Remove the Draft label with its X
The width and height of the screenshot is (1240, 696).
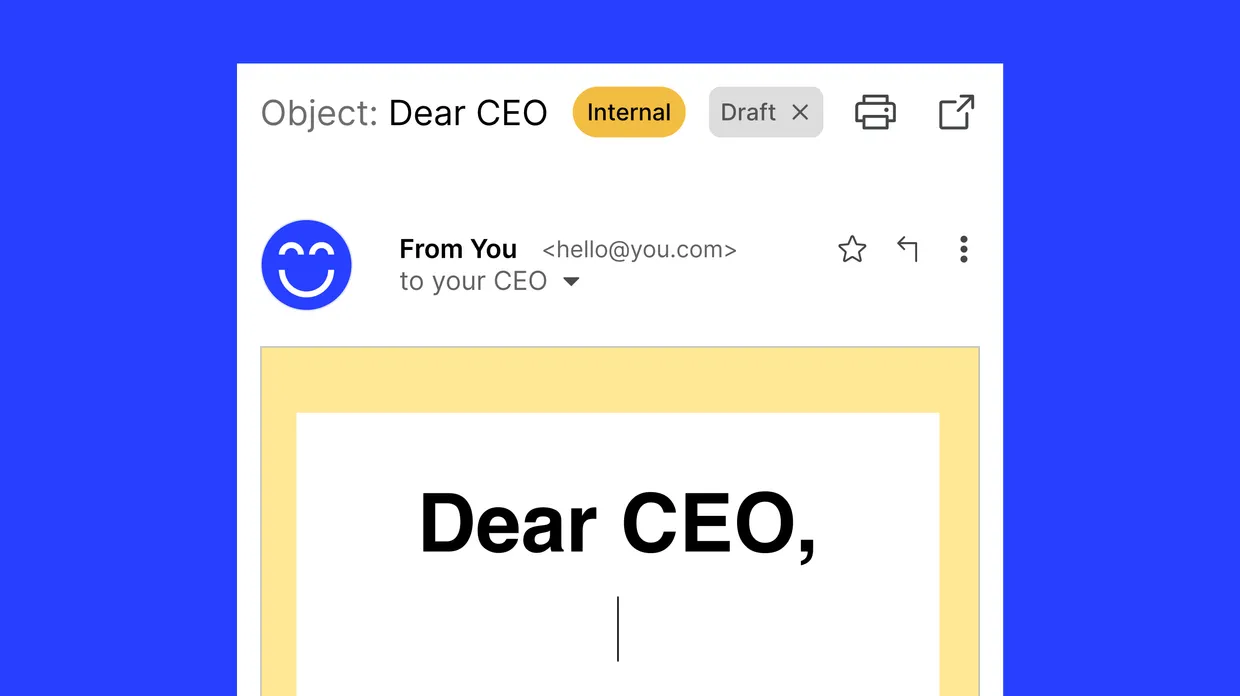click(x=800, y=112)
